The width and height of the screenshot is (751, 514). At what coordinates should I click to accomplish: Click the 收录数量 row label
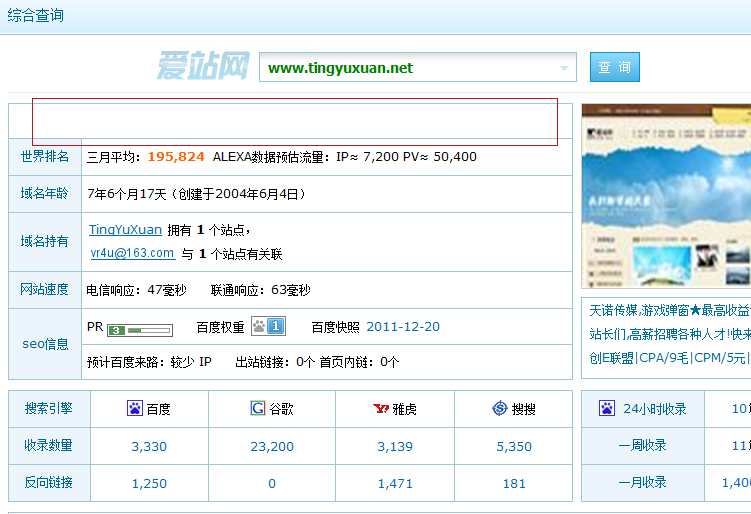point(48,445)
